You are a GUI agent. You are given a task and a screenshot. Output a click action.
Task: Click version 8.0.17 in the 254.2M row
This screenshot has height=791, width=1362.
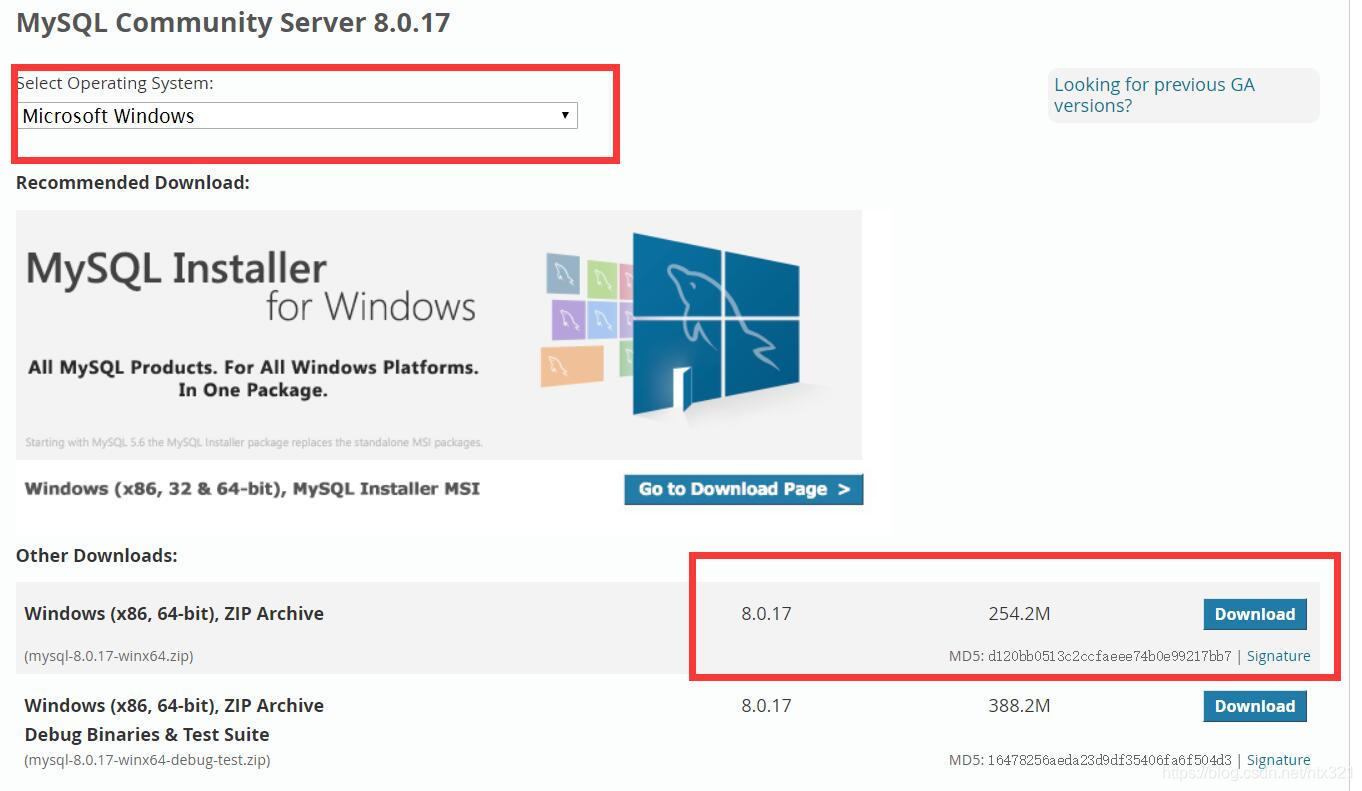[x=766, y=614]
